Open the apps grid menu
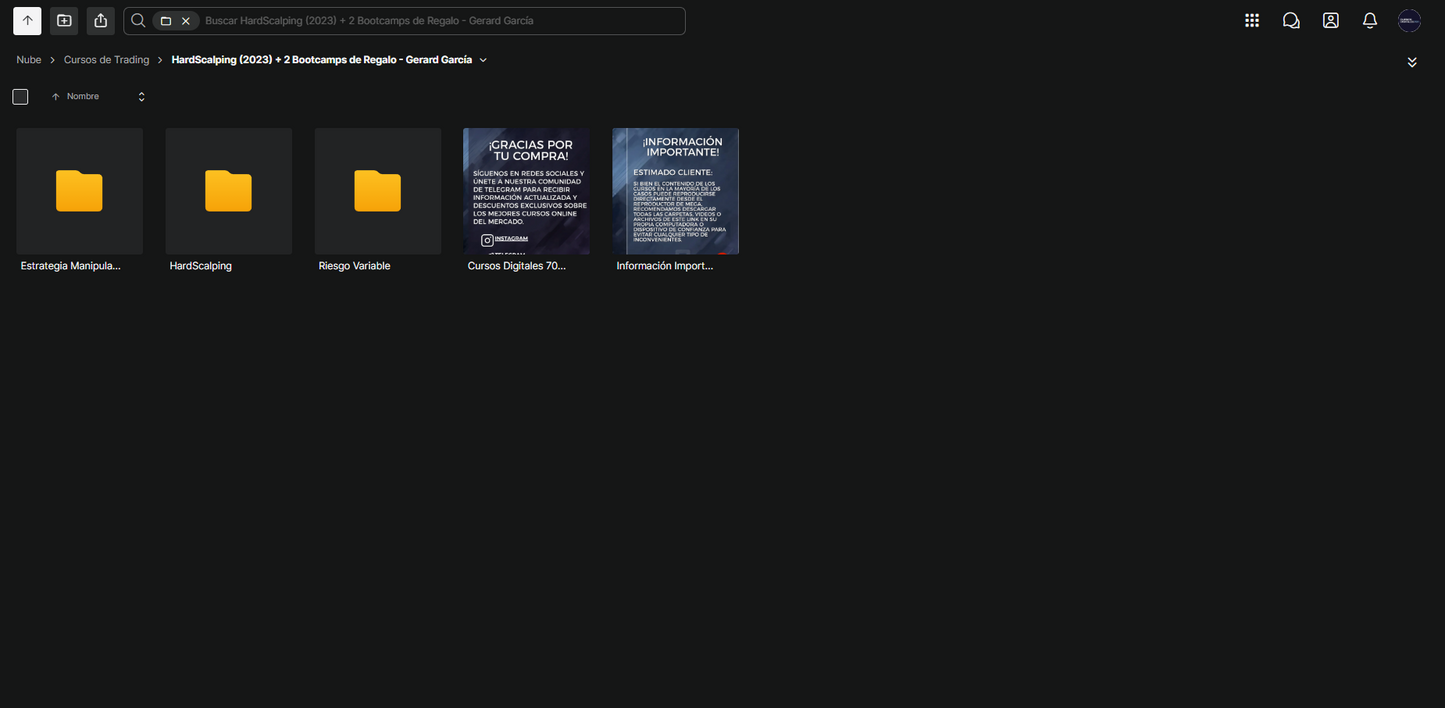Viewport: 1445px width, 708px height. pyautogui.click(x=1252, y=20)
